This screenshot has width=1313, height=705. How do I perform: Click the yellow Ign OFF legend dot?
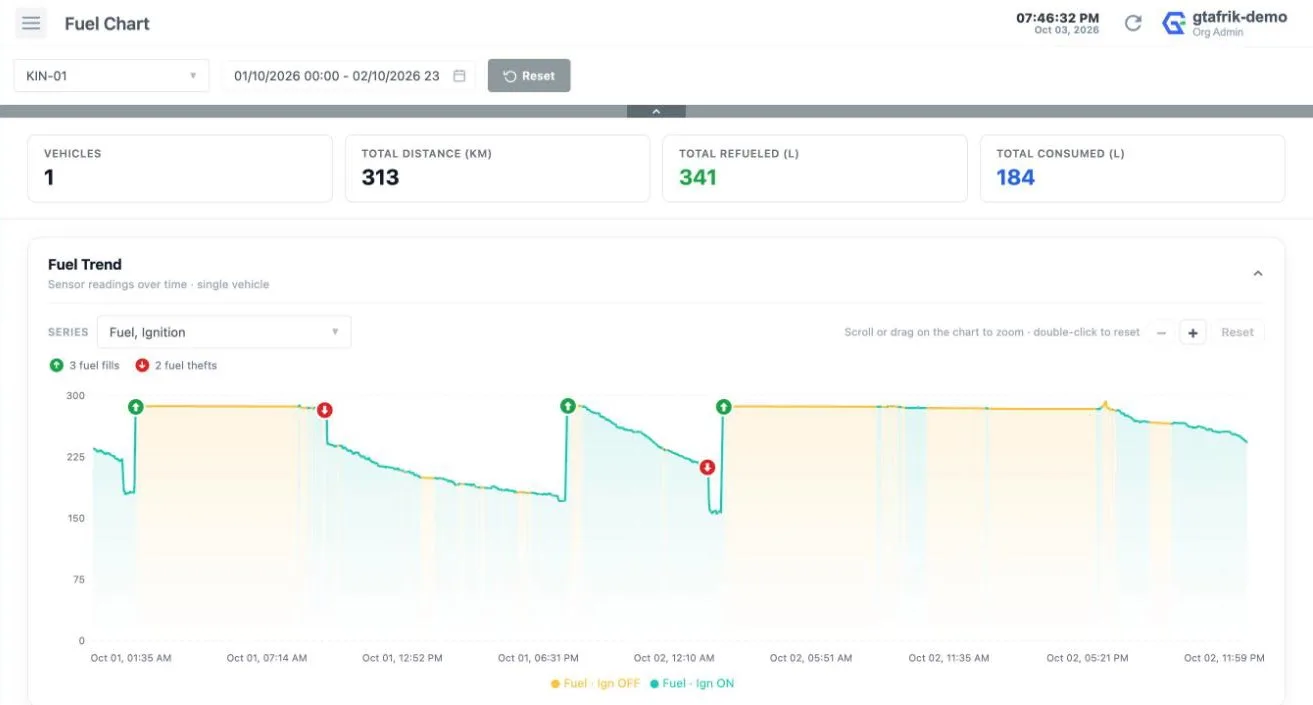pos(555,684)
